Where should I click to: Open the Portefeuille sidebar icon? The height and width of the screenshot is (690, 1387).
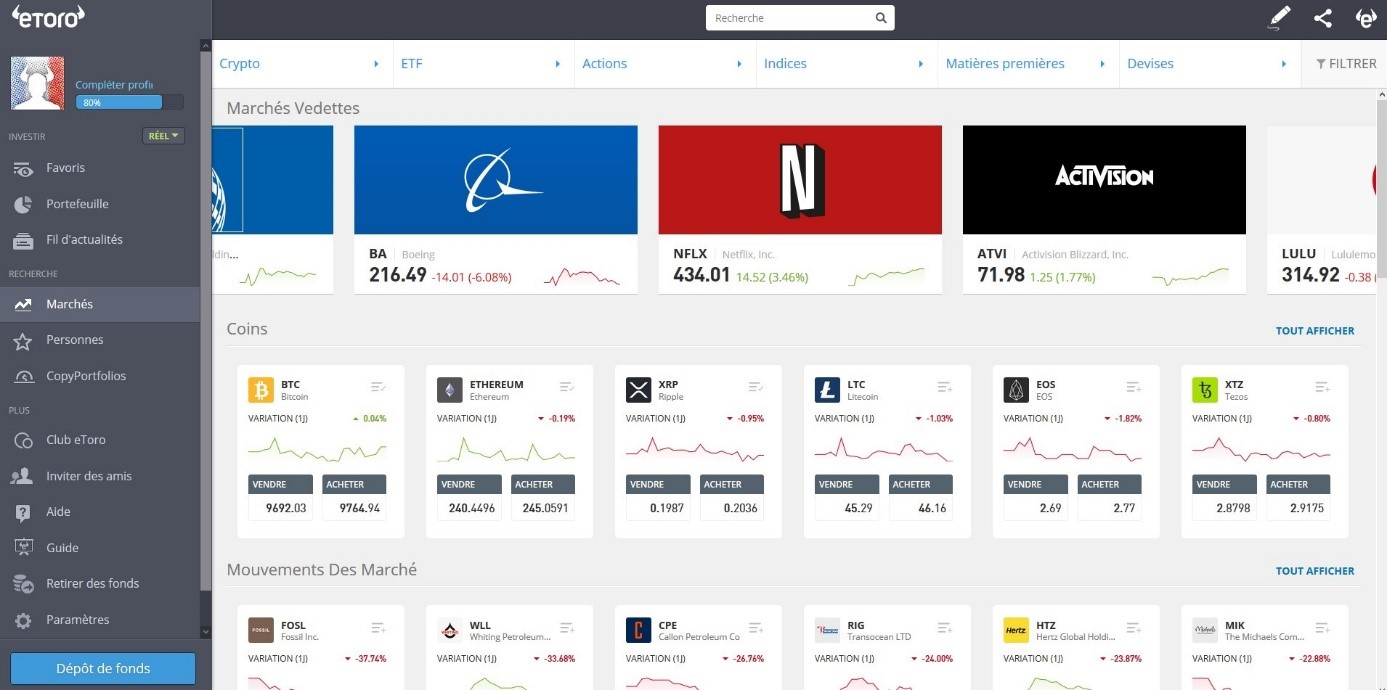point(28,203)
